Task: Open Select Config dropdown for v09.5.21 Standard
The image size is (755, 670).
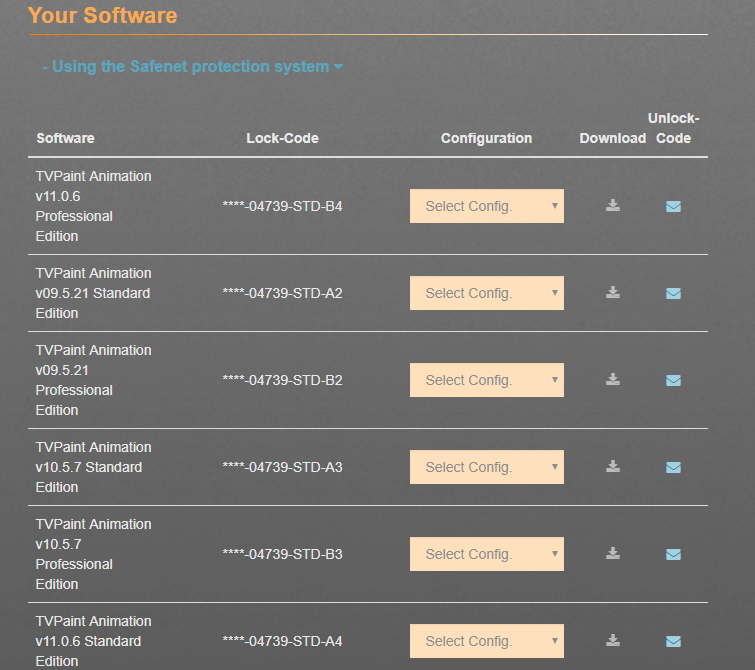Action: [x=487, y=293]
